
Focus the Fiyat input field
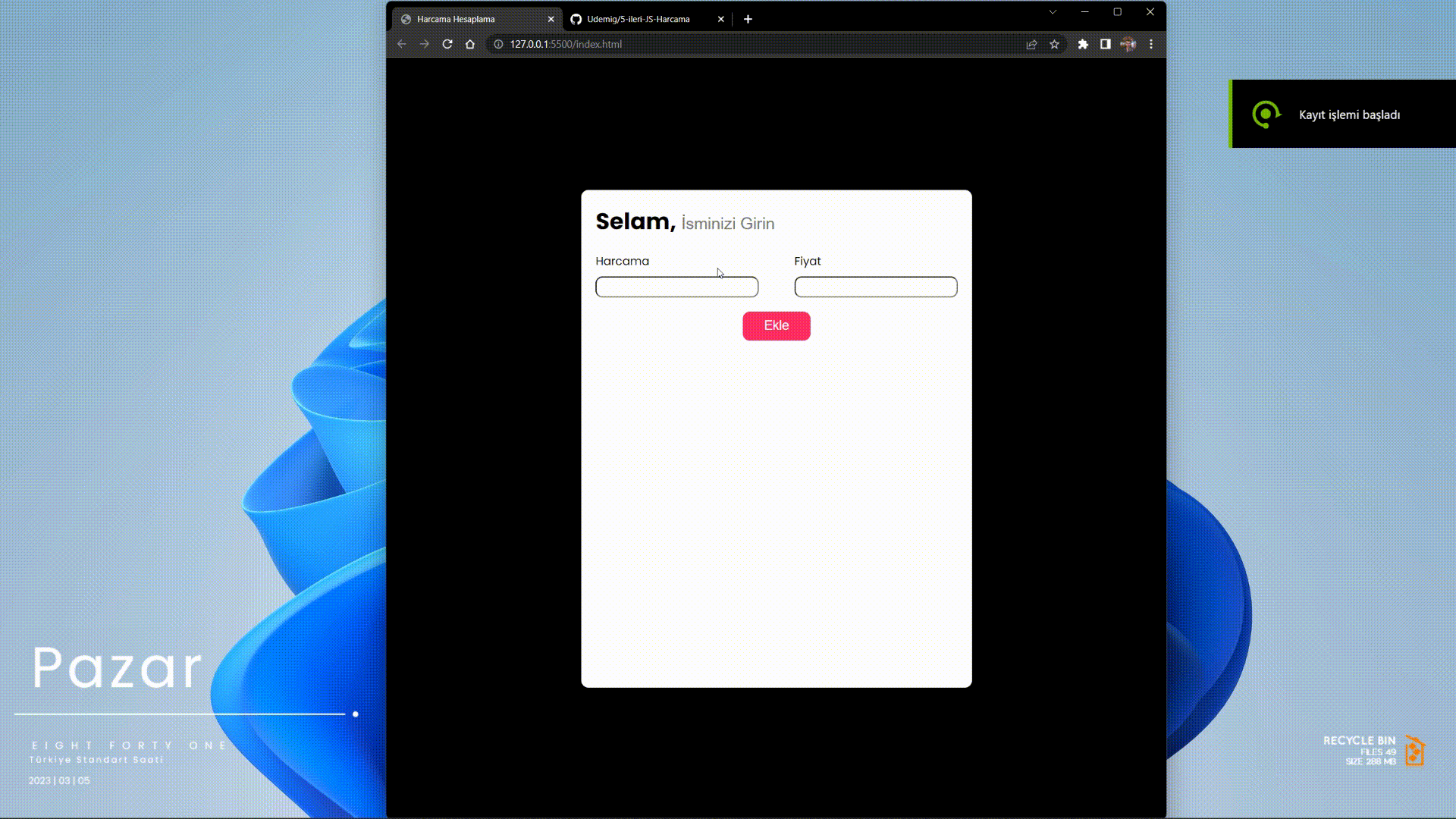tap(875, 287)
